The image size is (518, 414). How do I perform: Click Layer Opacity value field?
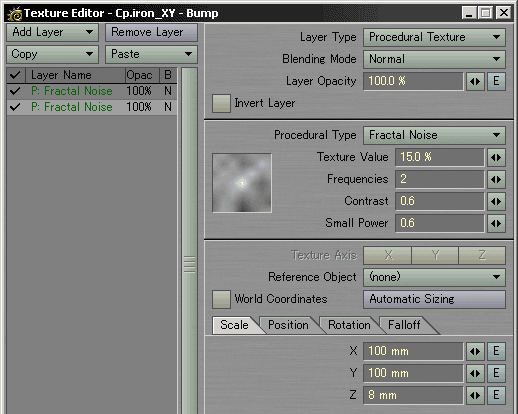pos(413,81)
